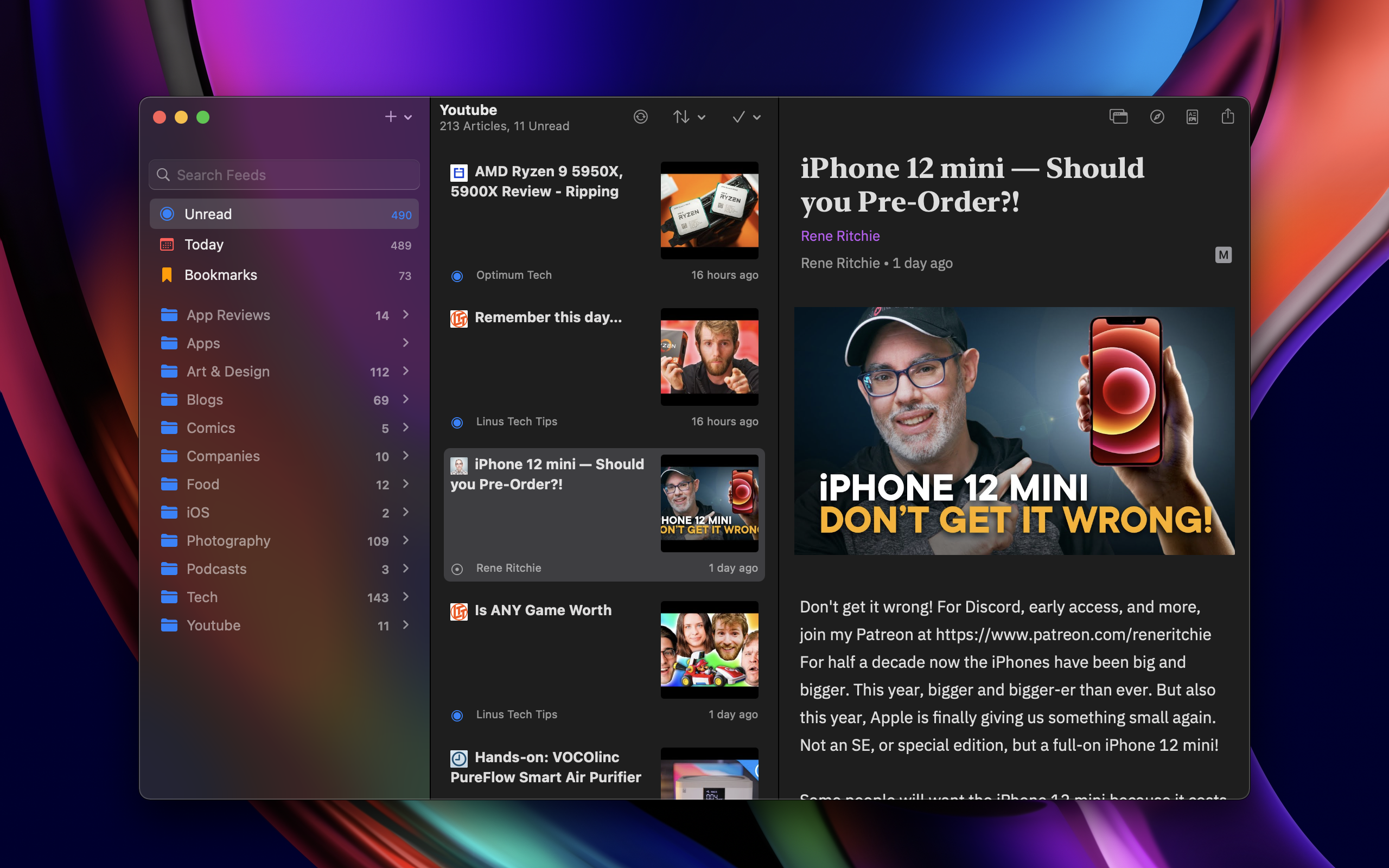Click the search magnifier icon

[x=163, y=175]
